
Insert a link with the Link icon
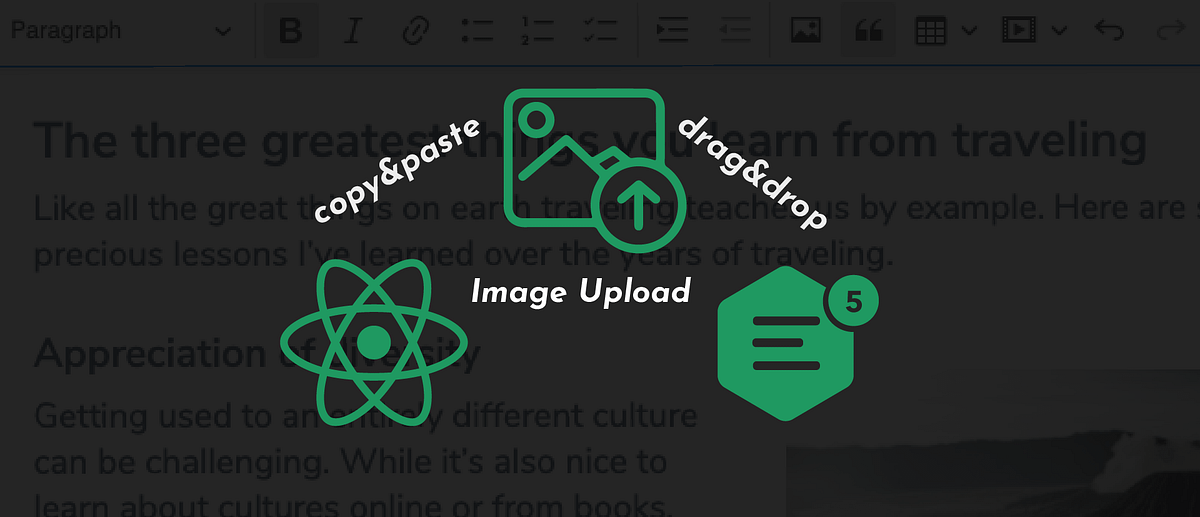414,31
